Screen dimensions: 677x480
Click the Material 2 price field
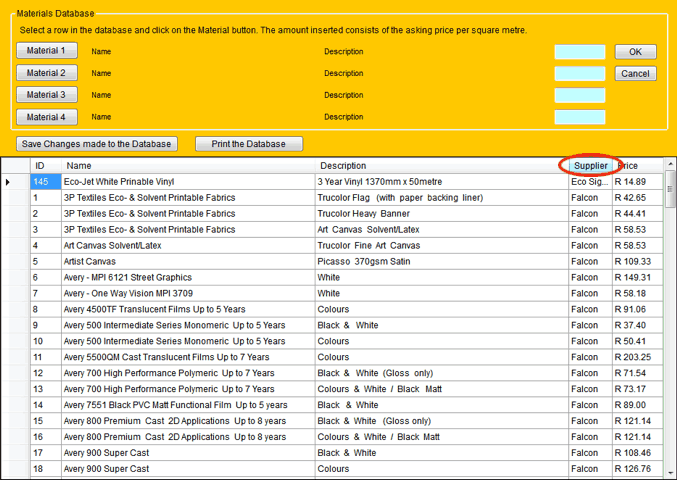tap(580, 74)
